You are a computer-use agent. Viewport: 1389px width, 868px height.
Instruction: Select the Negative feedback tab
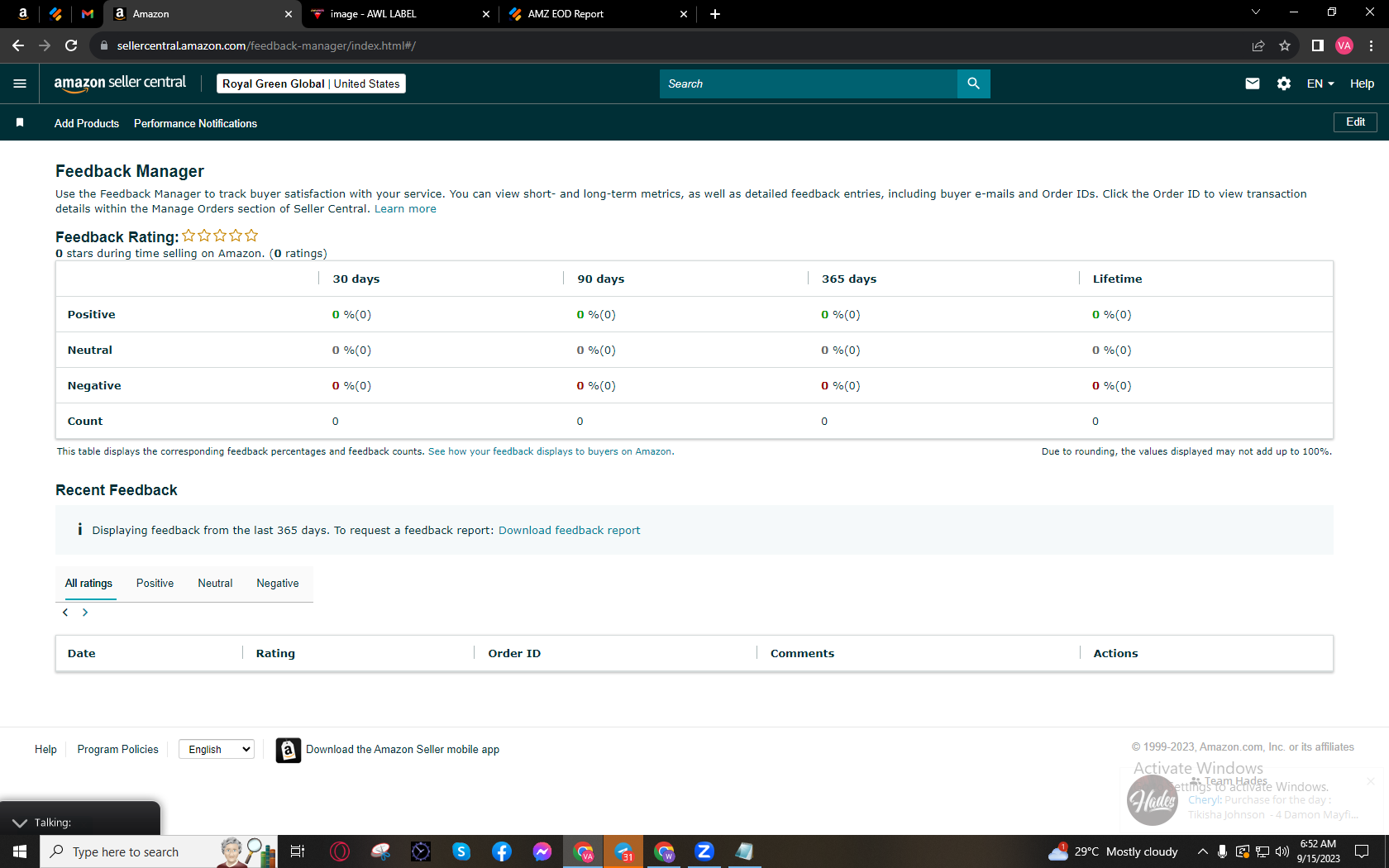coord(278,583)
